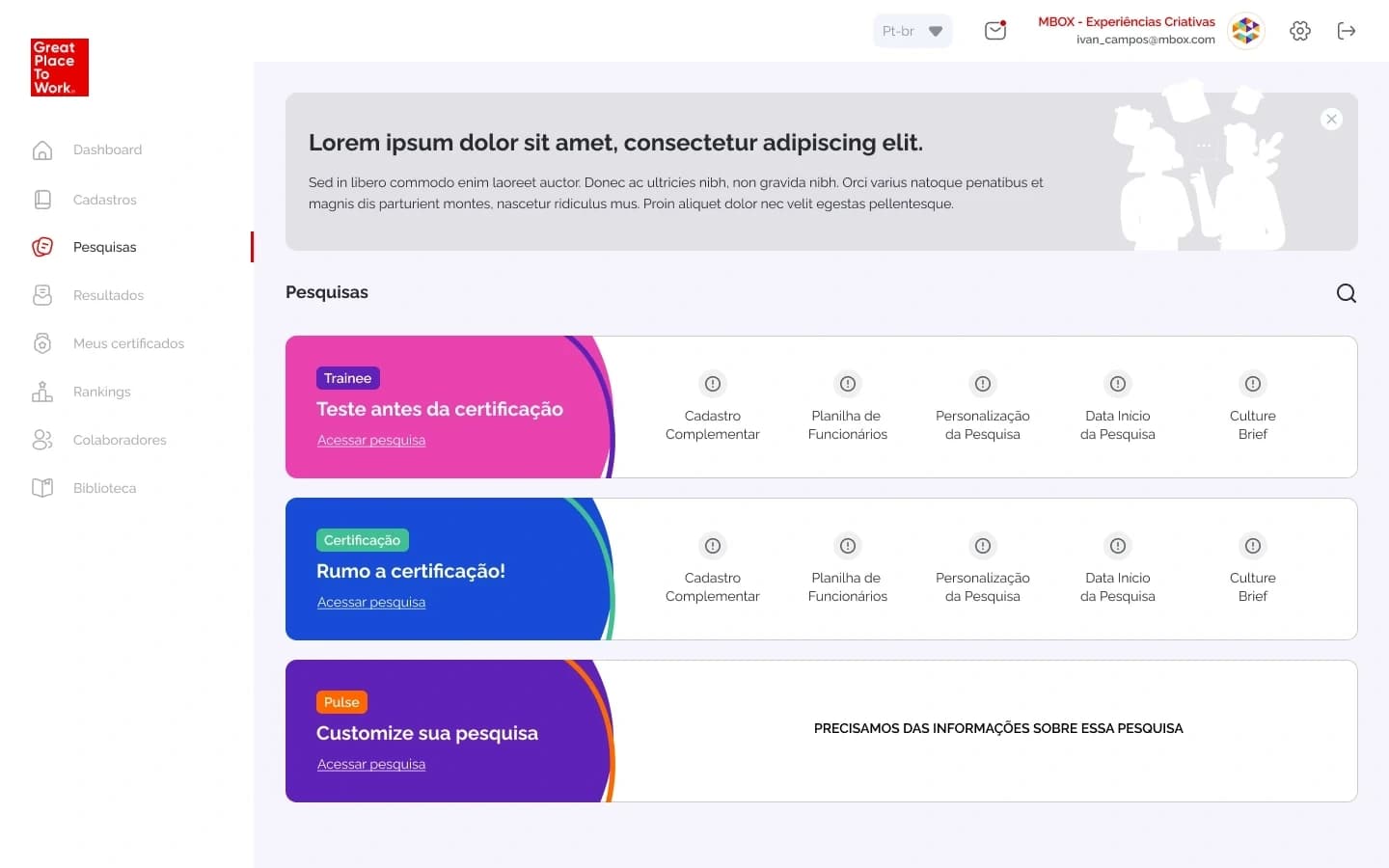Click the Lorem ipsum banner headline
The height and width of the screenshot is (868, 1389).
tap(615, 143)
